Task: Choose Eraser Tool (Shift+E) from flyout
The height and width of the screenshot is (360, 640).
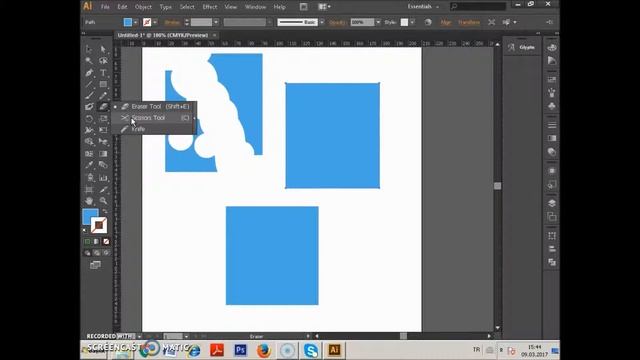Action: tap(153, 107)
